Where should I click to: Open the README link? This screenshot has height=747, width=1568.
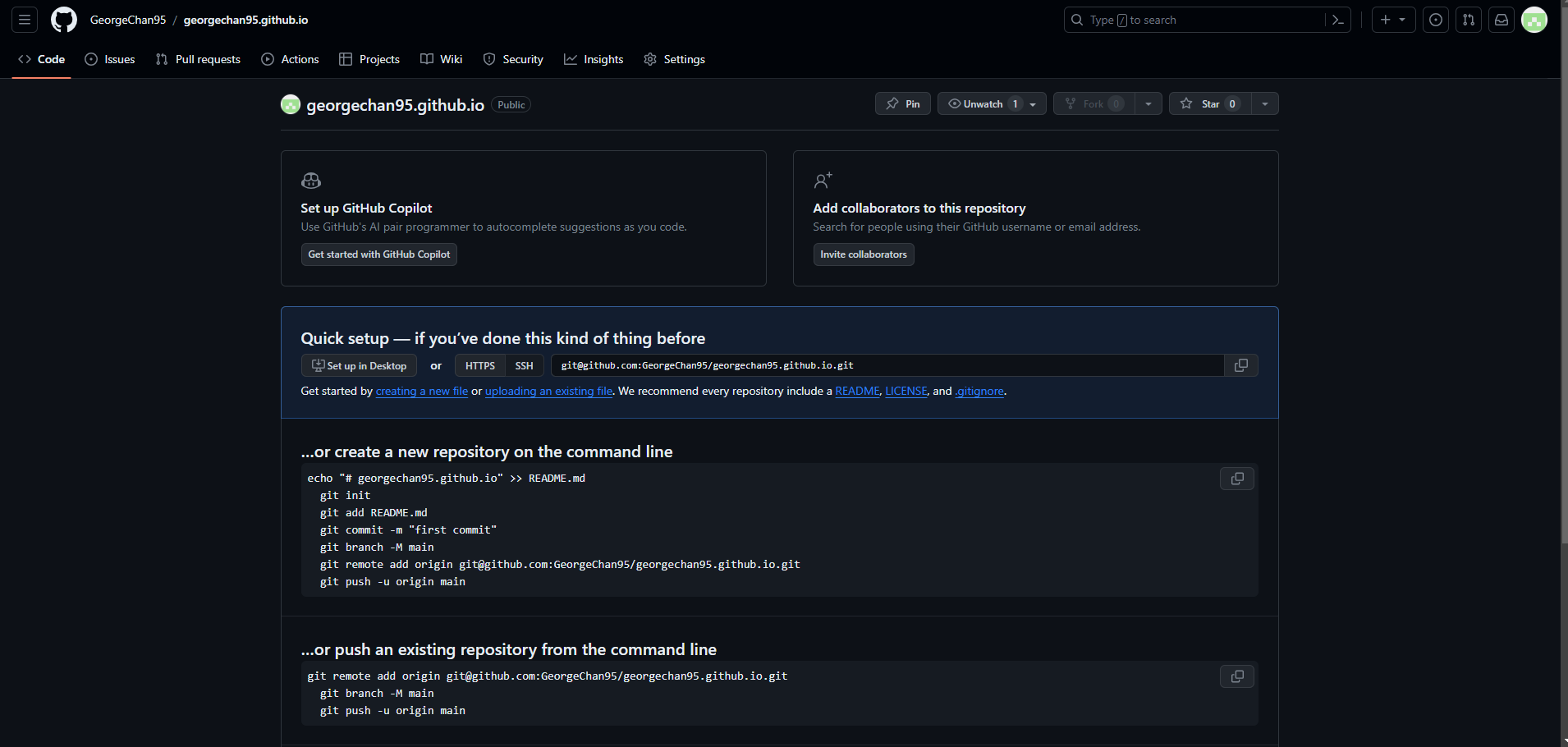coord(857,391)
